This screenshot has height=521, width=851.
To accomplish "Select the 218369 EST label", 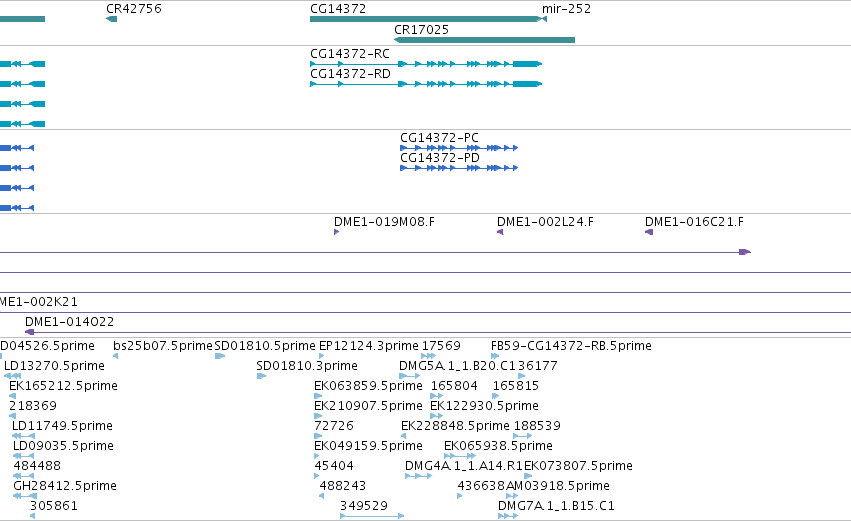I will coord(33,406).
